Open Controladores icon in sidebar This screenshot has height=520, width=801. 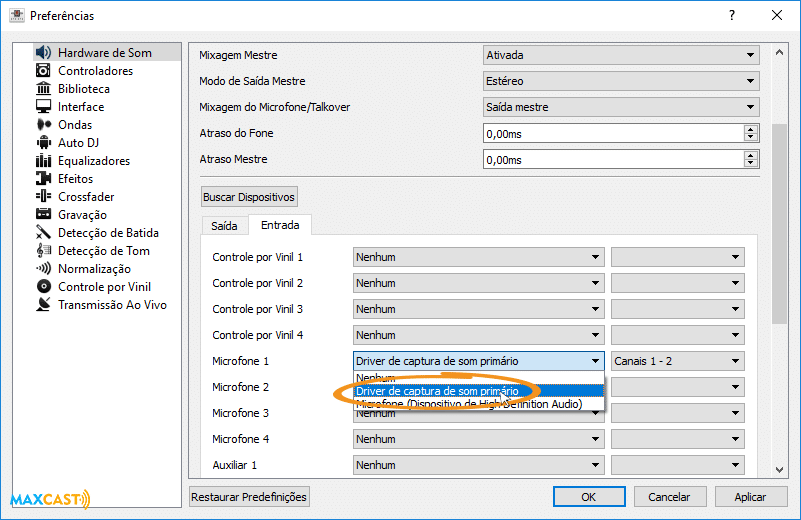tap(43, 71)
